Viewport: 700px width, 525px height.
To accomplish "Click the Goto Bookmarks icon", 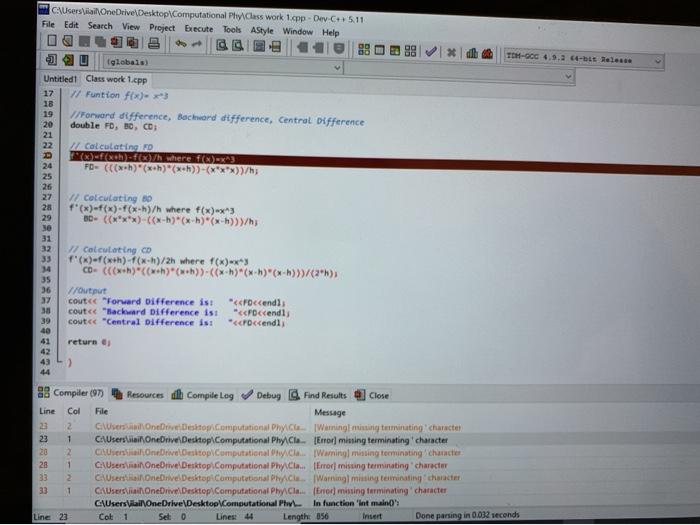I will [x=84, y=60].
